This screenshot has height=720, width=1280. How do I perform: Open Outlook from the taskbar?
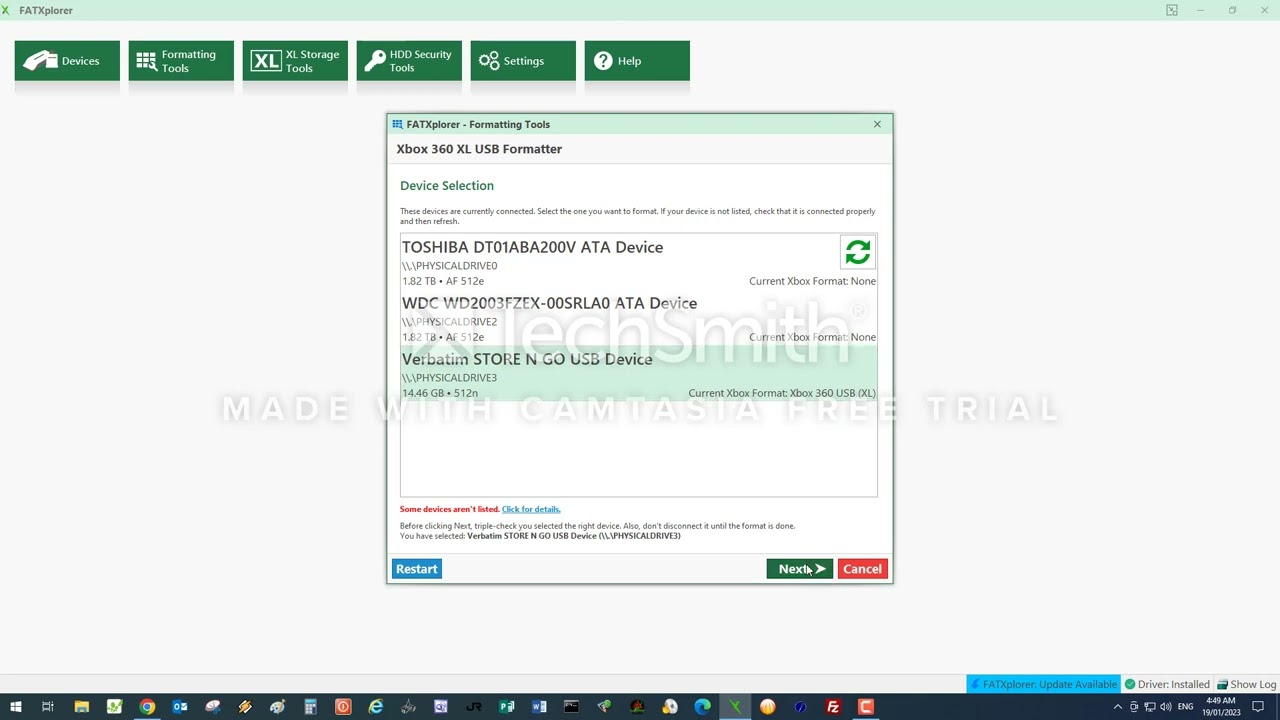click(x=180, y=707)
